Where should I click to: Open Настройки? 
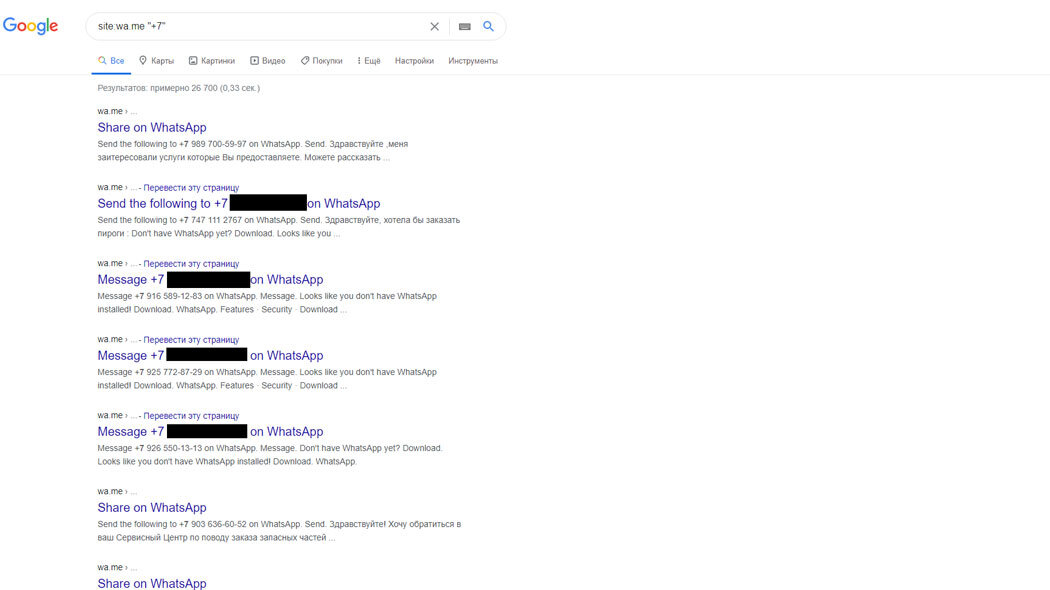coord(415,61)
